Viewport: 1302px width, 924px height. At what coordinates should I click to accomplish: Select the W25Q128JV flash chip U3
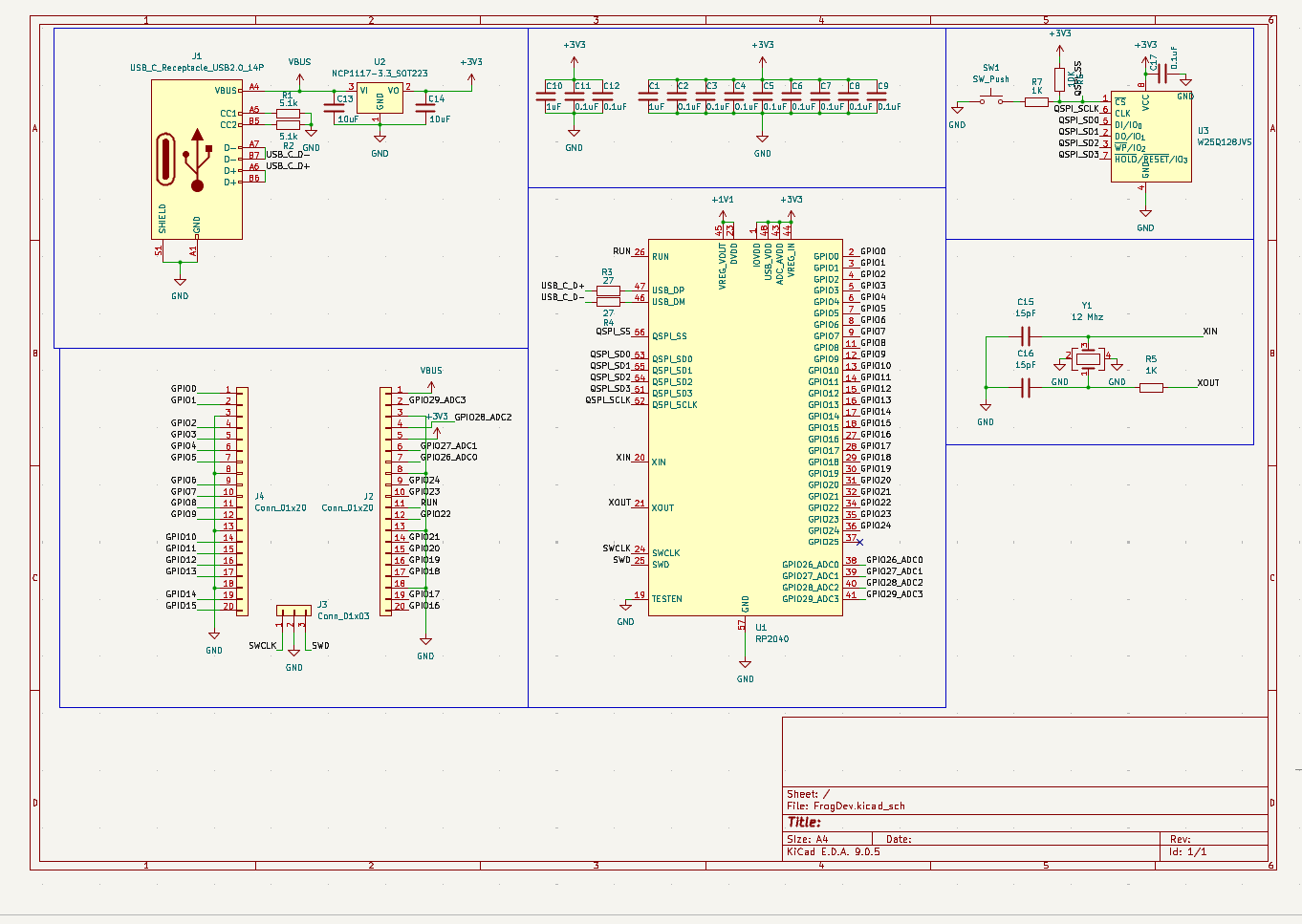tap(1152, 136)
